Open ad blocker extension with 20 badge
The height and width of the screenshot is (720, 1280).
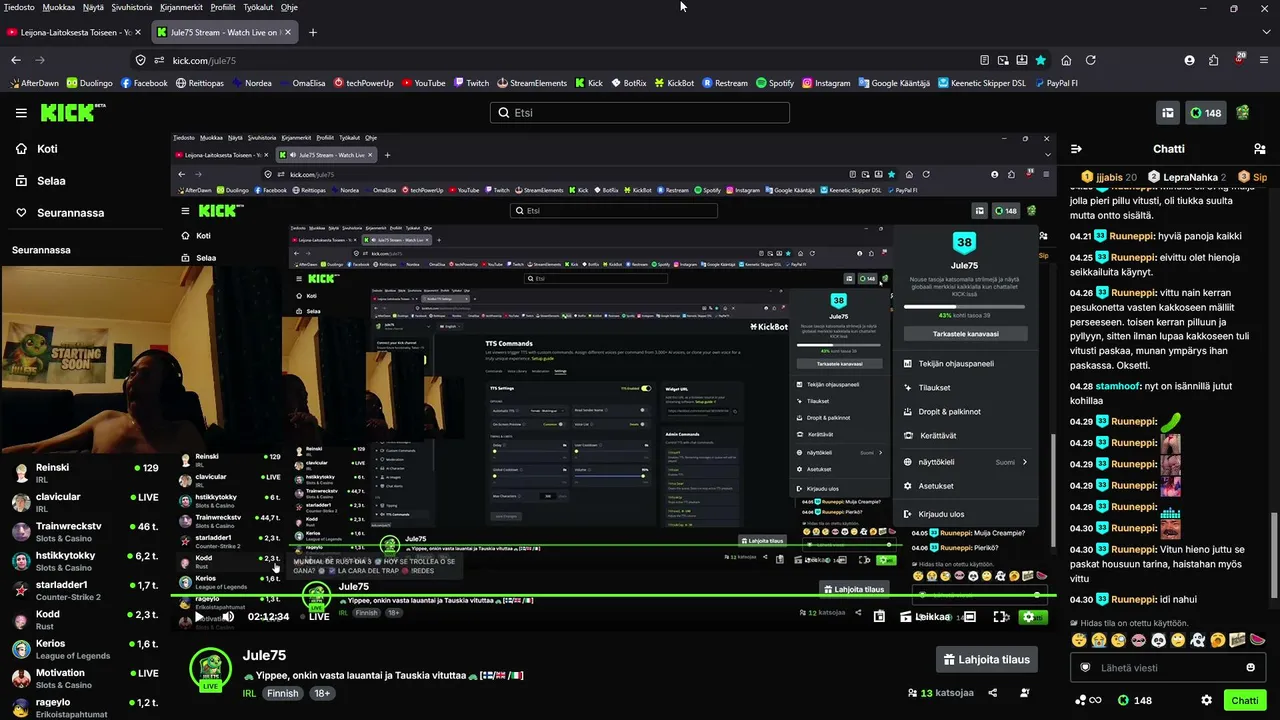pyautogui.click(x=1239, y=60)
